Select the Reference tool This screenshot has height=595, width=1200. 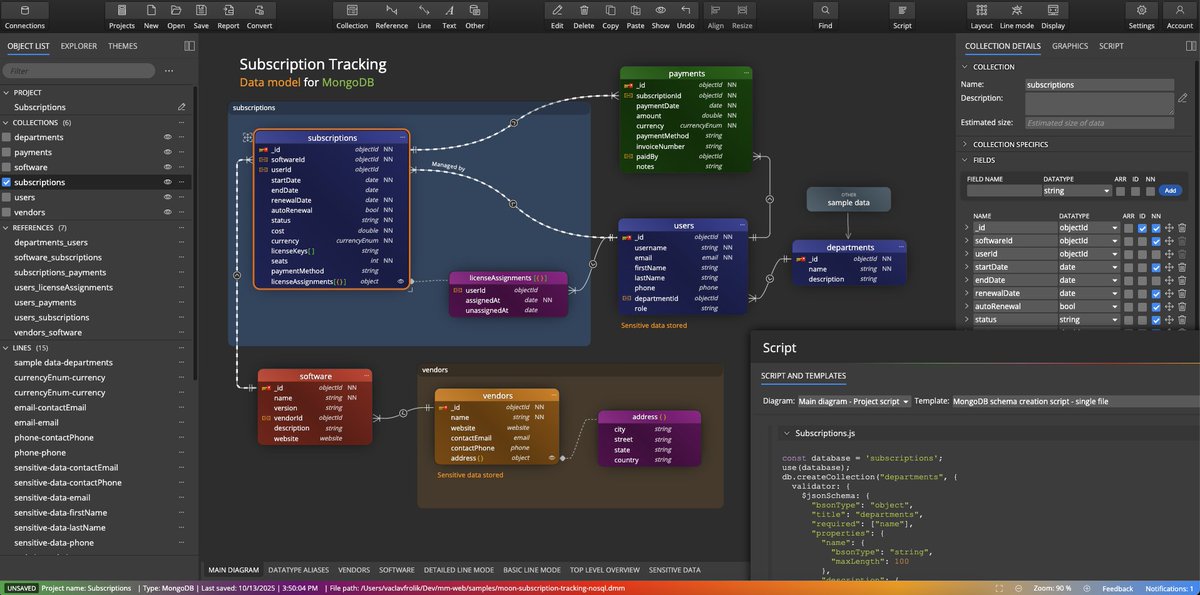(391, 16)
